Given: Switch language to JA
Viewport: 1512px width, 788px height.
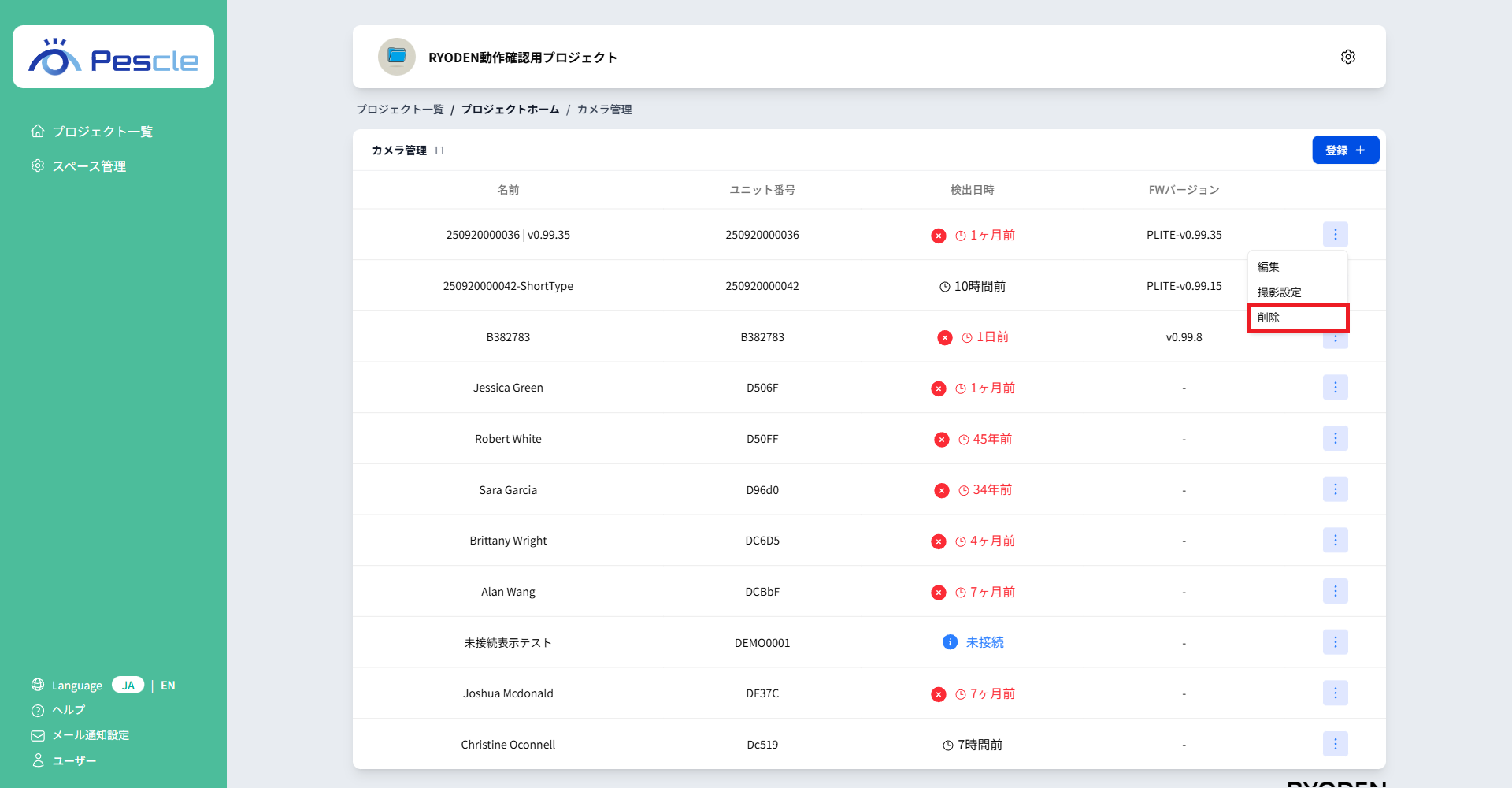Looking at the screenshot, I should tap(128, 685).
